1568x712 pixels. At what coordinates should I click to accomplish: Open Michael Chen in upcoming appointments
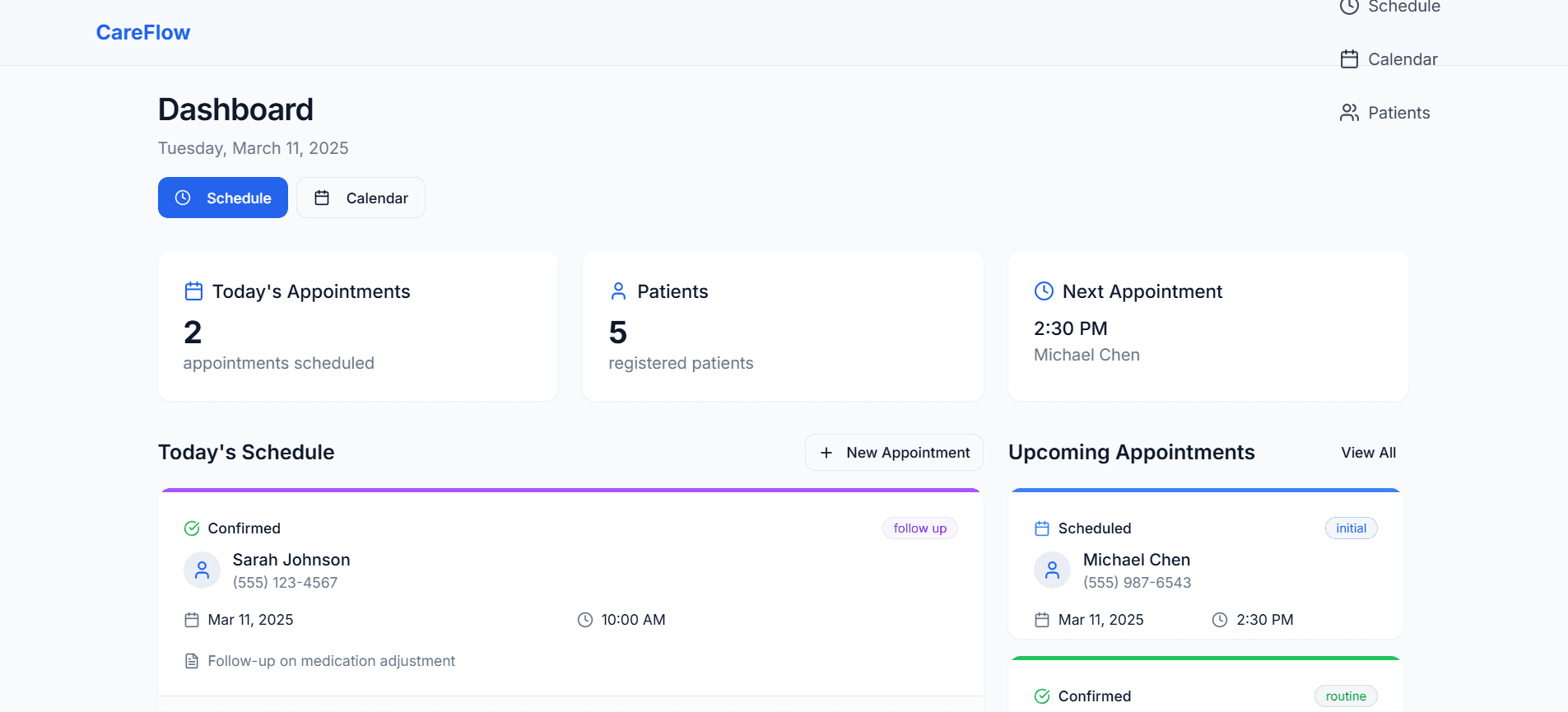(x=1137, y=560)
